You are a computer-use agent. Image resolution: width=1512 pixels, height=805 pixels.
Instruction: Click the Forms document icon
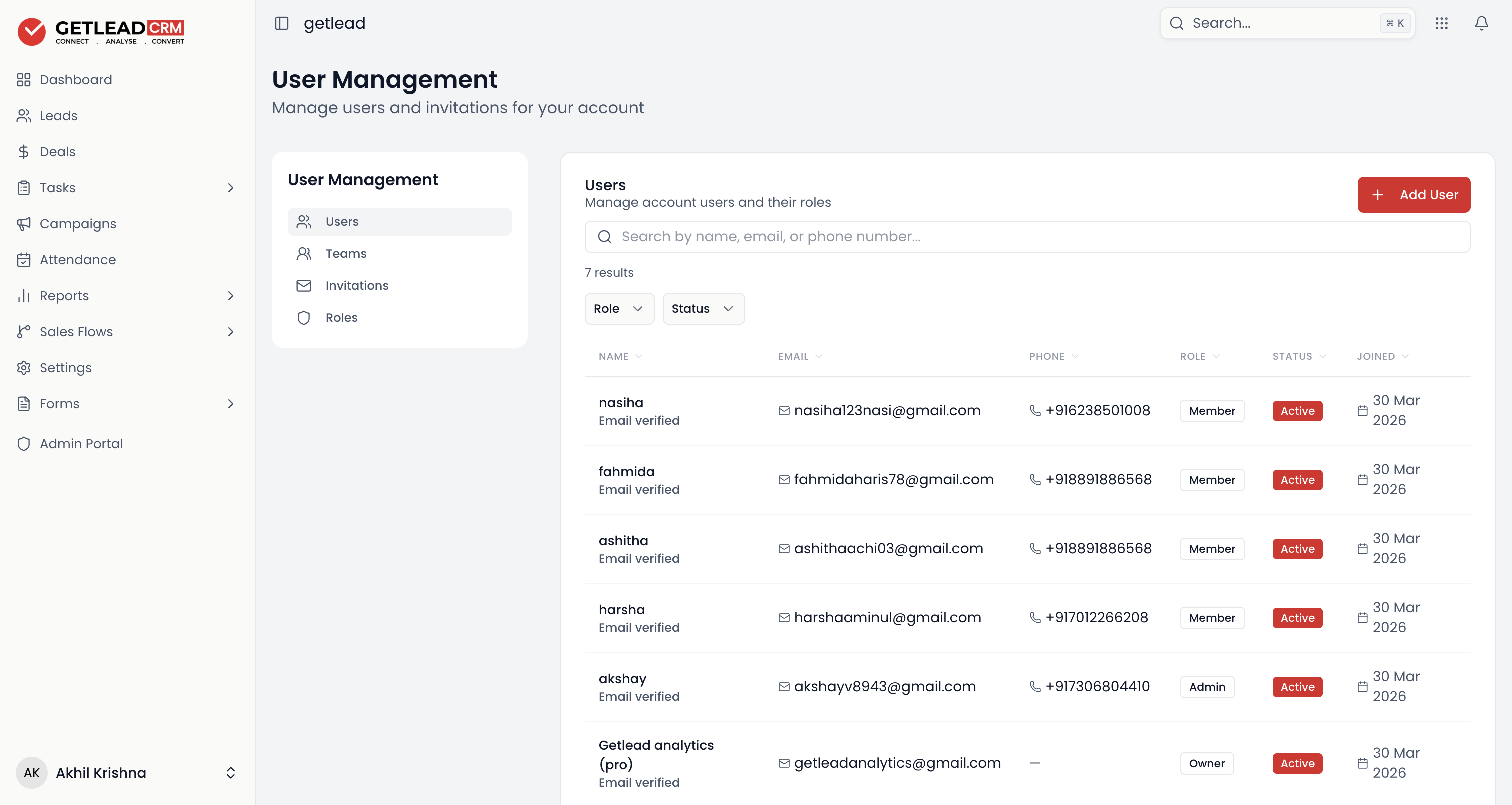pyautogui.click(x=24, y=404)
